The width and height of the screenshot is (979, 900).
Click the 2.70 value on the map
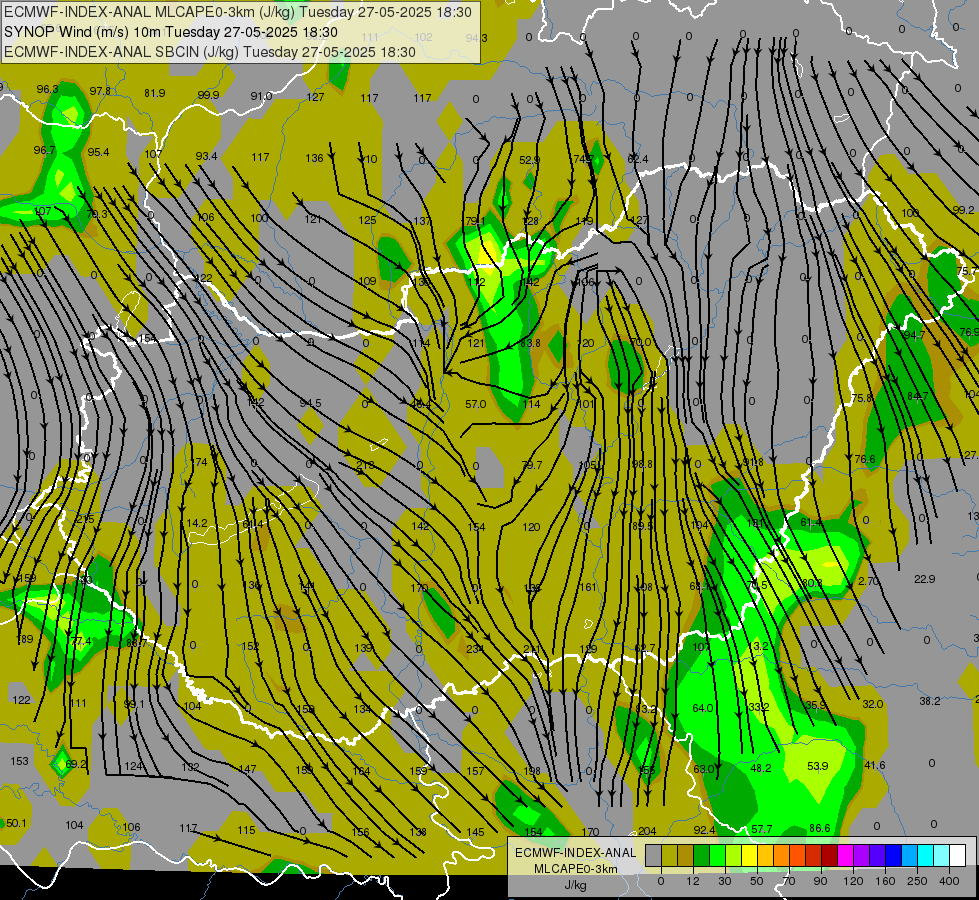point(868,581)
